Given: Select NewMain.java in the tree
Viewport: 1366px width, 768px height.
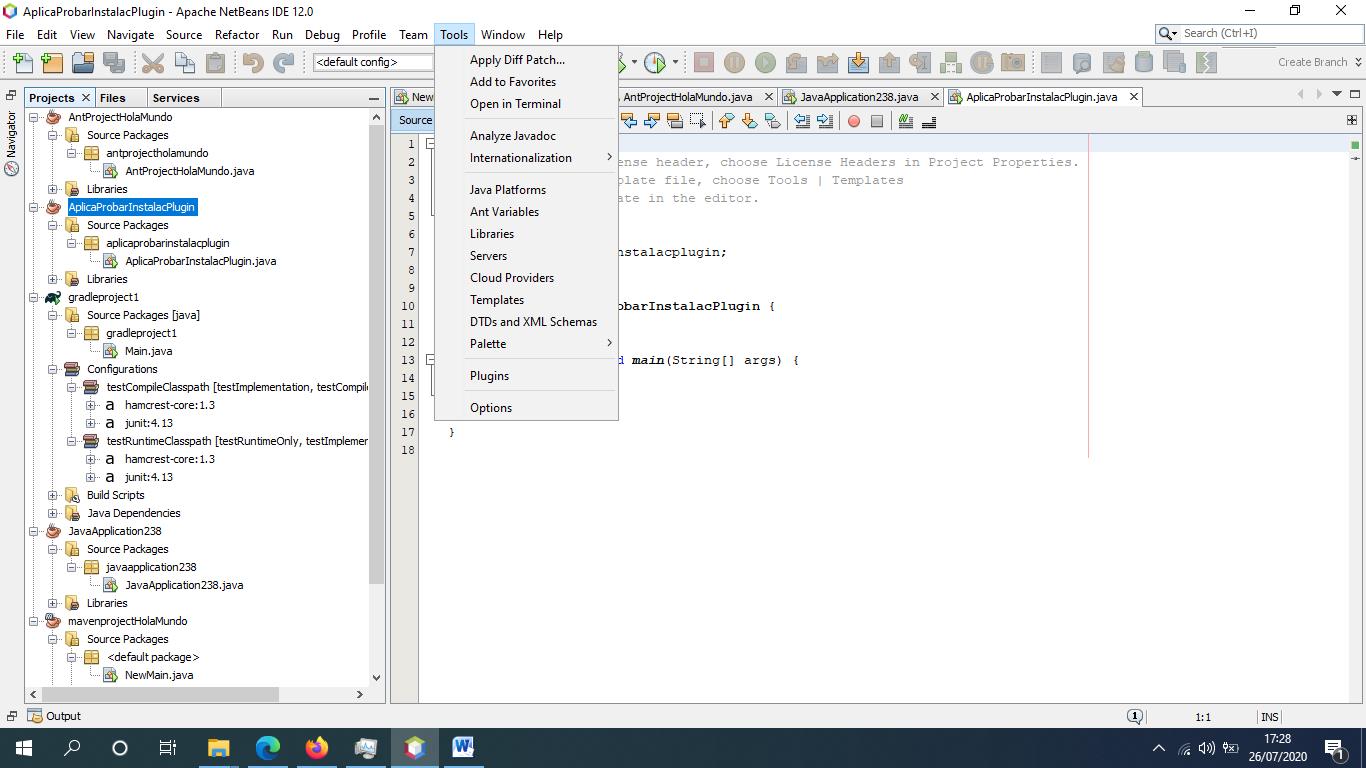Looking at the screenshot, I should [159, 675].
